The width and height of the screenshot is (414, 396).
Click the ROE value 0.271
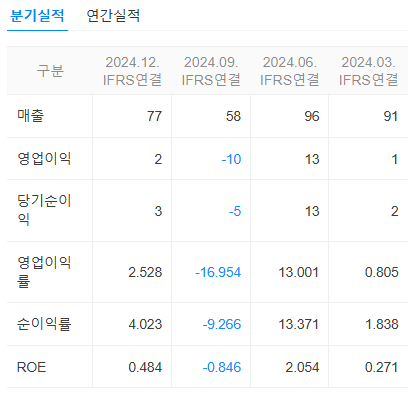[x=382, y=367]
